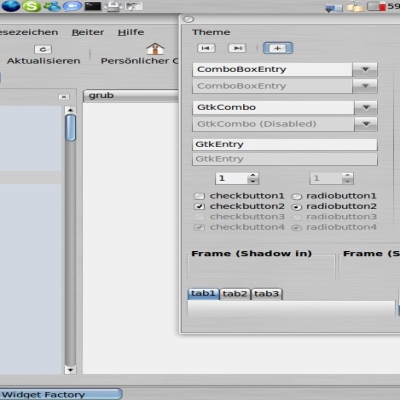The height and width of the screenshot is (400, 400).
Task: Open the video chat bubble icon
Action: click(x=72, y=6)
